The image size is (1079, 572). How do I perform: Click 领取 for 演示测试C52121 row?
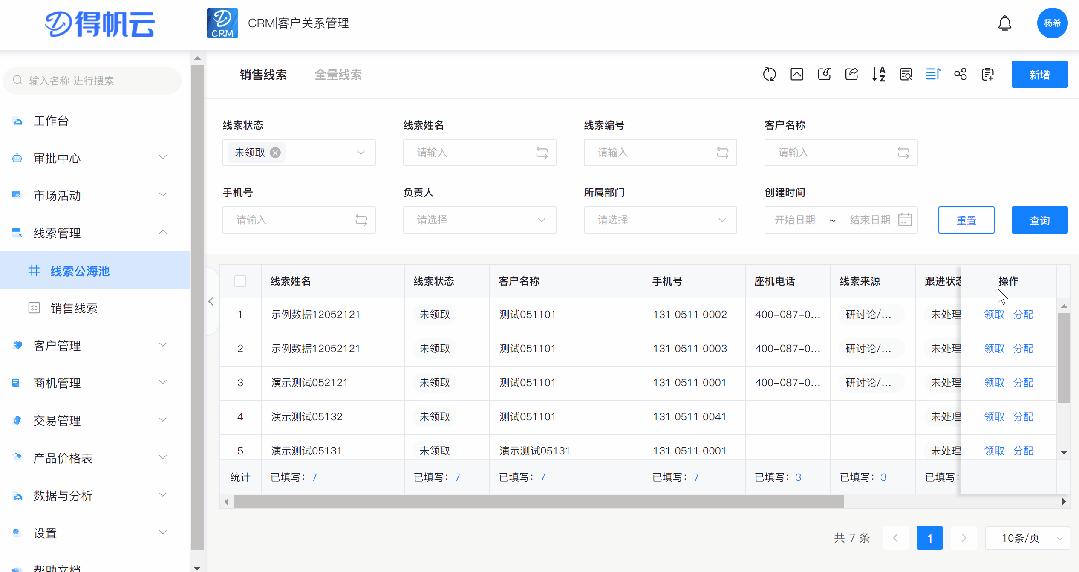(x=994, y=383)
